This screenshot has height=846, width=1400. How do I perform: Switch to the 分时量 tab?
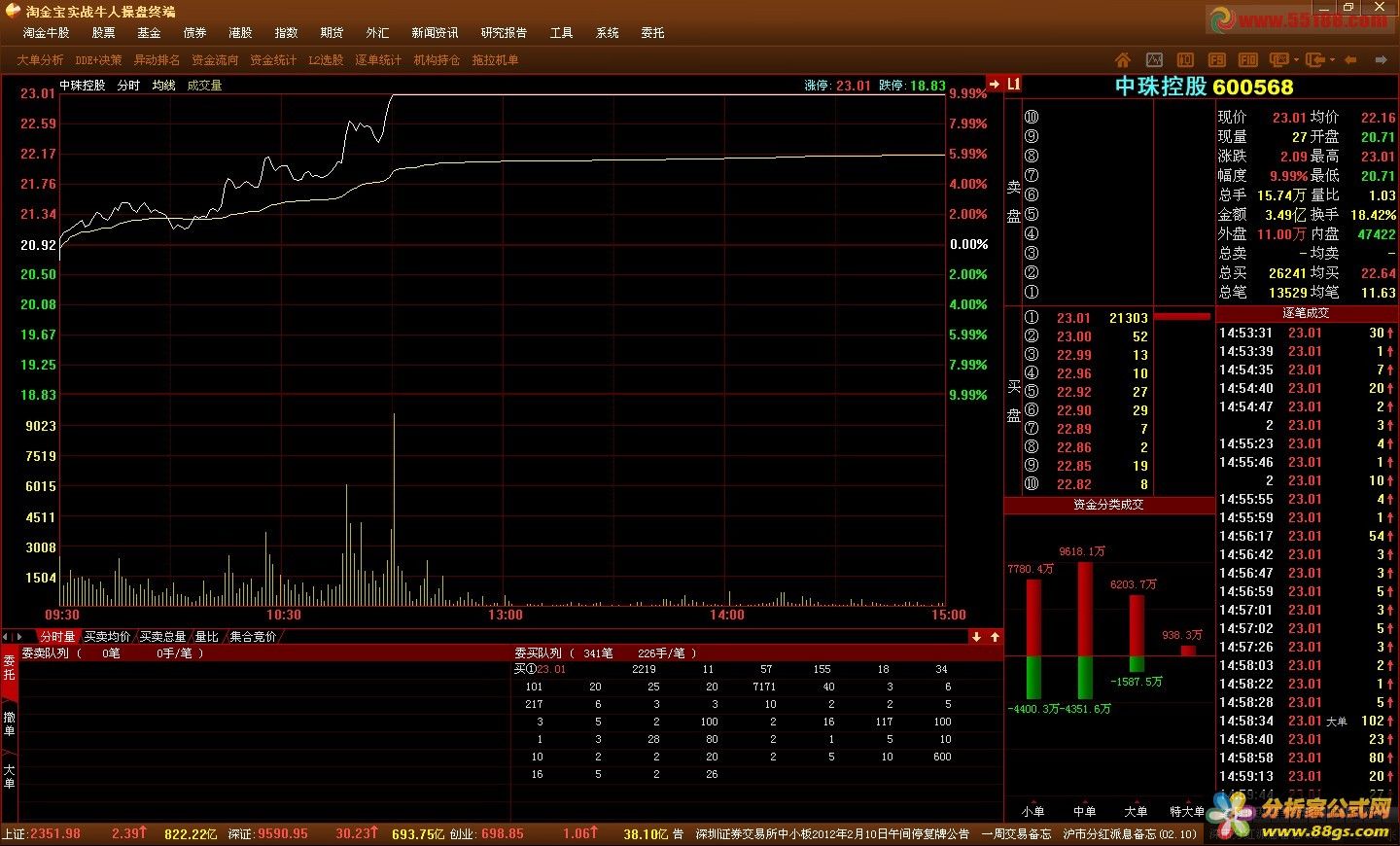[x=57, y=637]
